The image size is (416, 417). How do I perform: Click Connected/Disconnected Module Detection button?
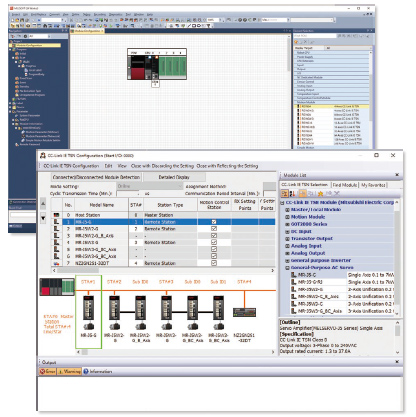96,177
